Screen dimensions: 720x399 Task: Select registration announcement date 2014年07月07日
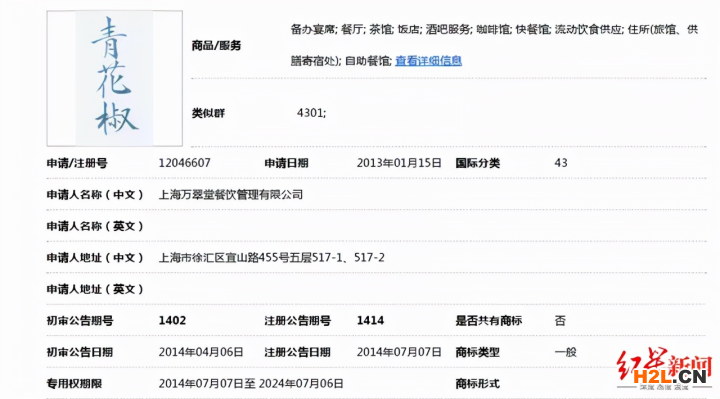pyautogui.click(x=399, y=352)
